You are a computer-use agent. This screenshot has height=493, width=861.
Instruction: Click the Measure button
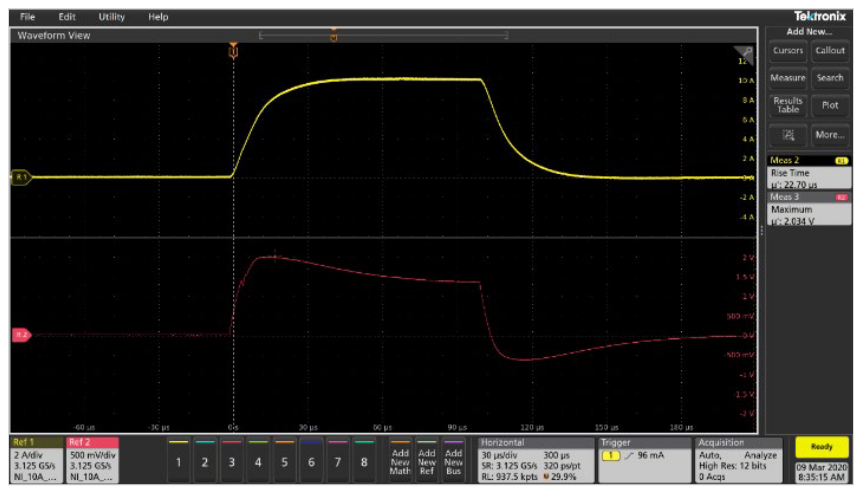(x=788, y=78)
